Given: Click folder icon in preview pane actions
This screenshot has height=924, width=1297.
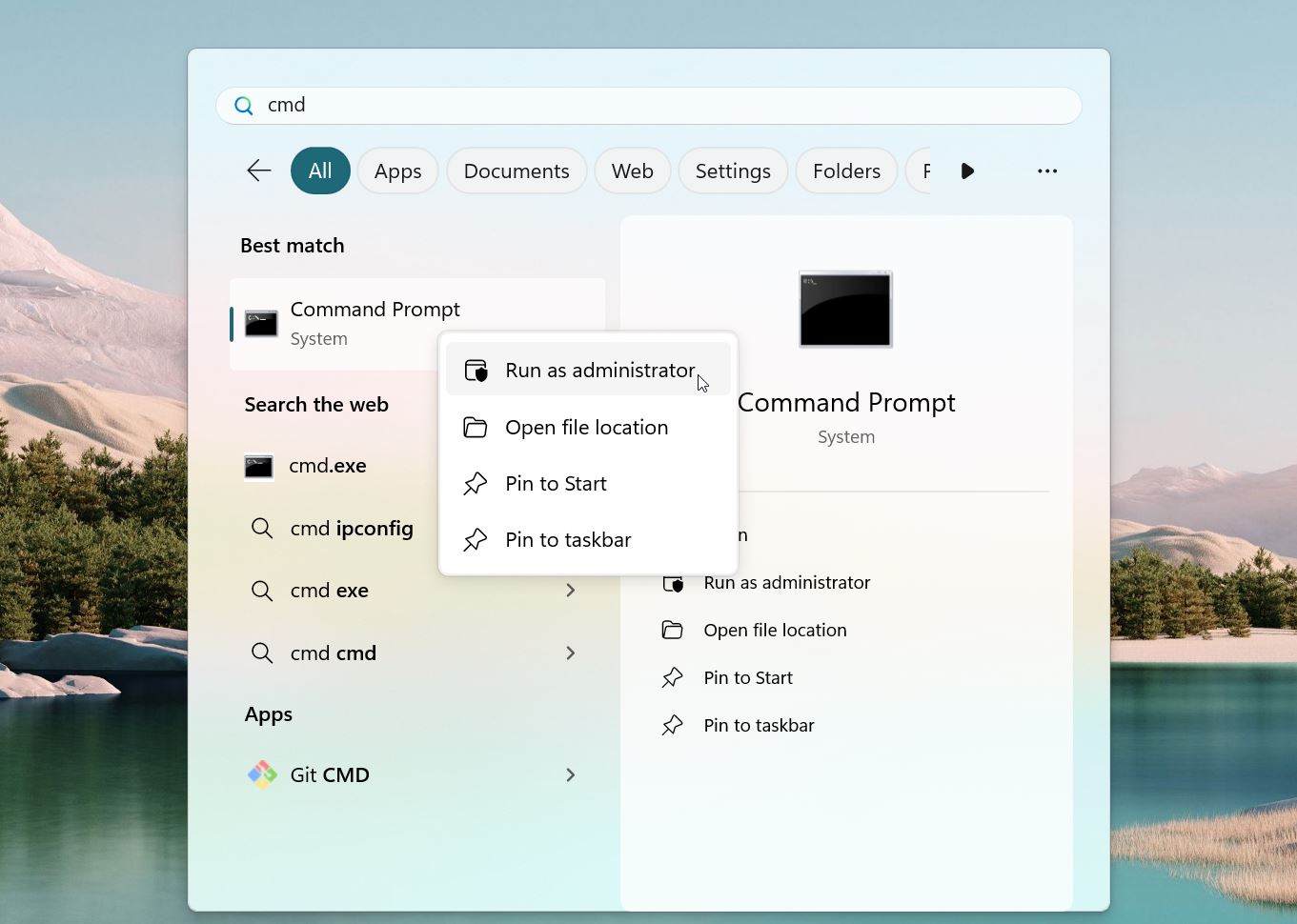Looking at the screenshot, I should pyautogui.click(x=673, y=630).
